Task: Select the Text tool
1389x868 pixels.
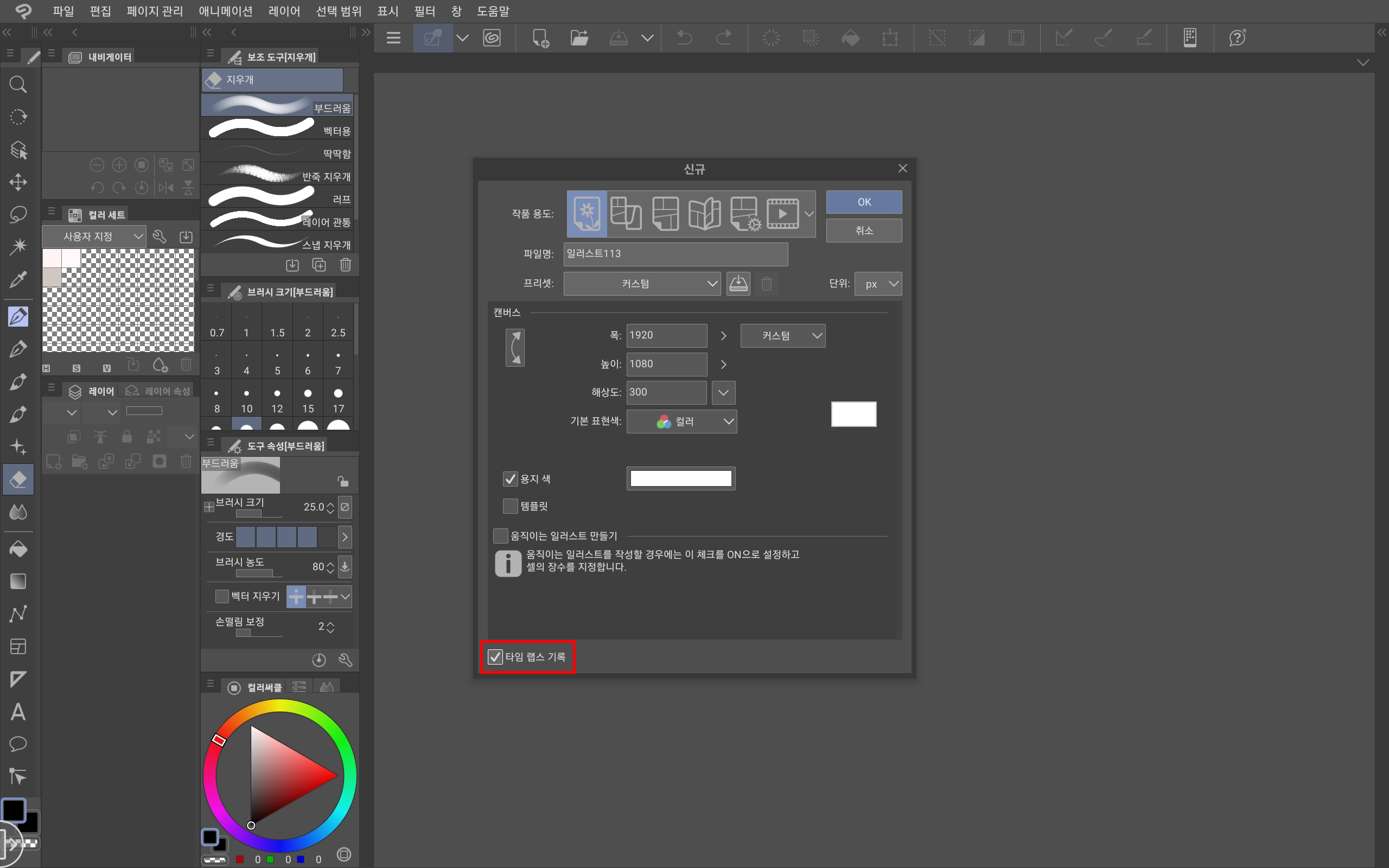Action: click(18, 712)
